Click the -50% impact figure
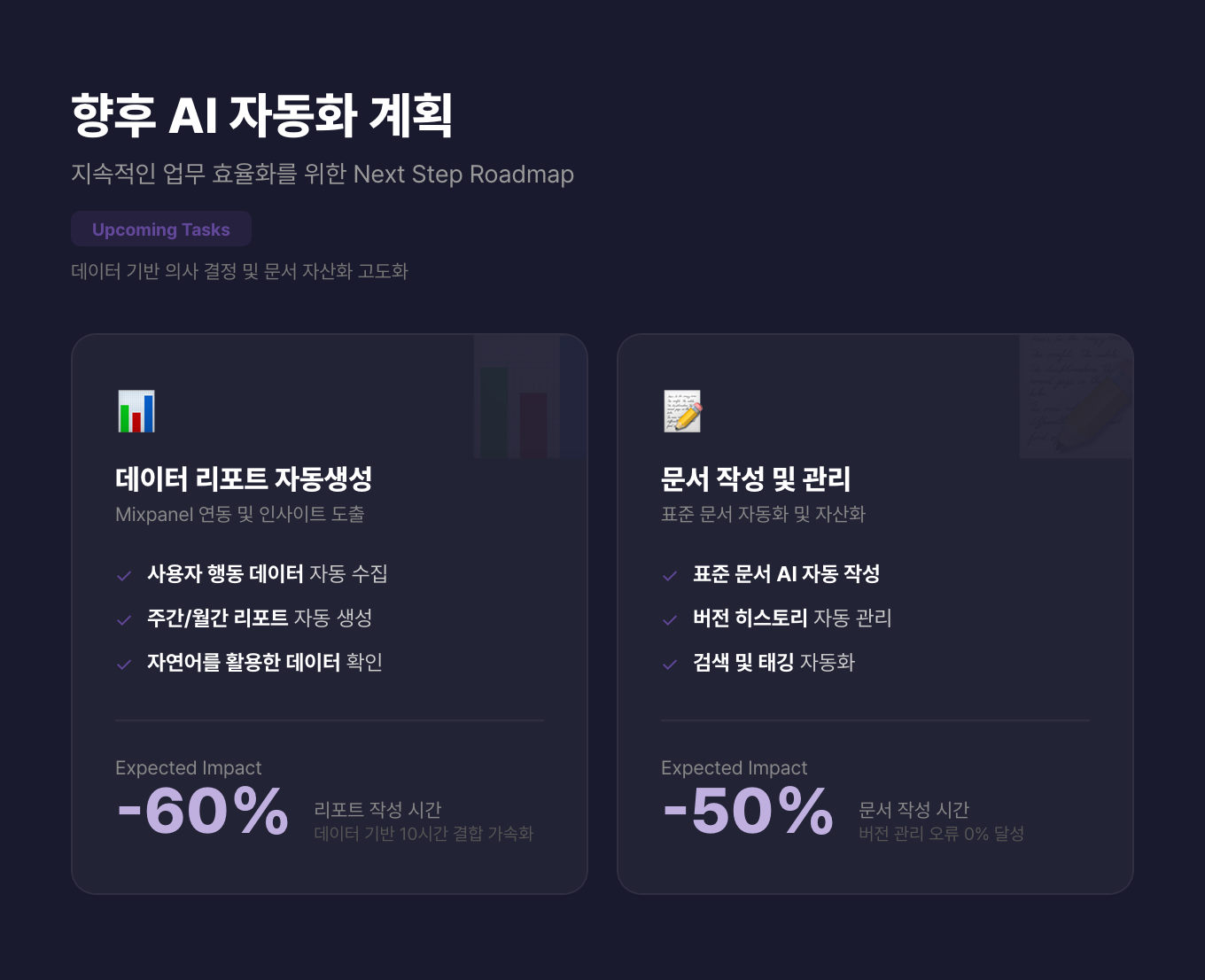This screenshot has width=1205, height=980. [749, 811]
